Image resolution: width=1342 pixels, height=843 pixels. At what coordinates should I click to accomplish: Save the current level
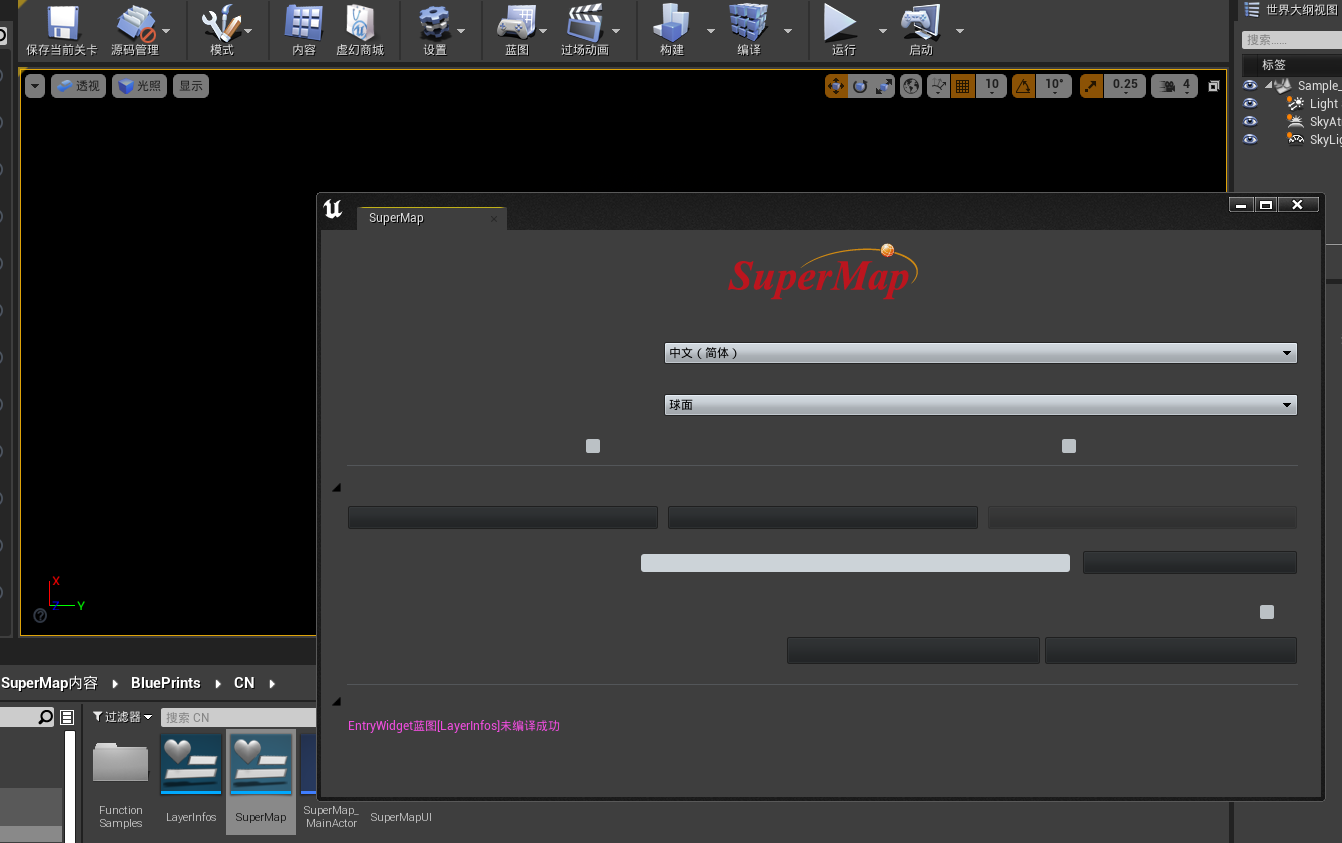(62, 31)
